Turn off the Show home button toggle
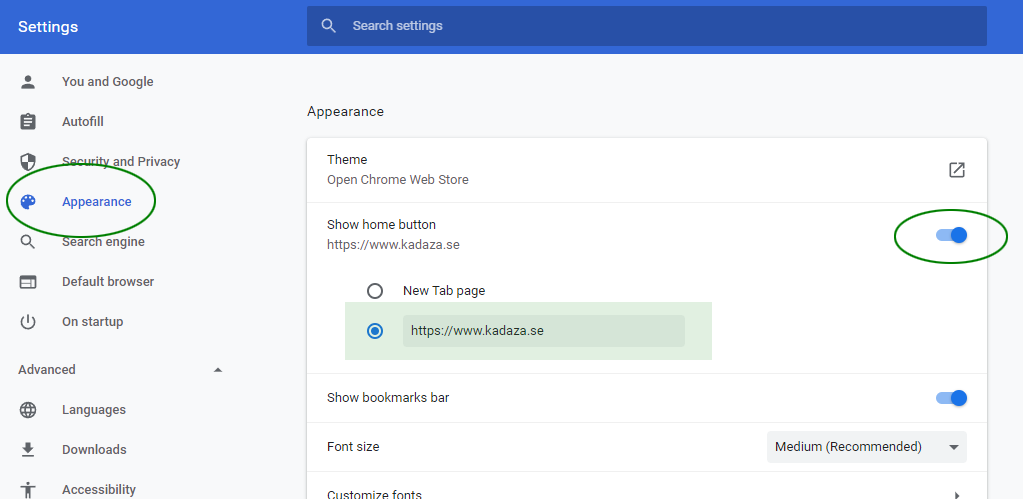 (951, 235)
